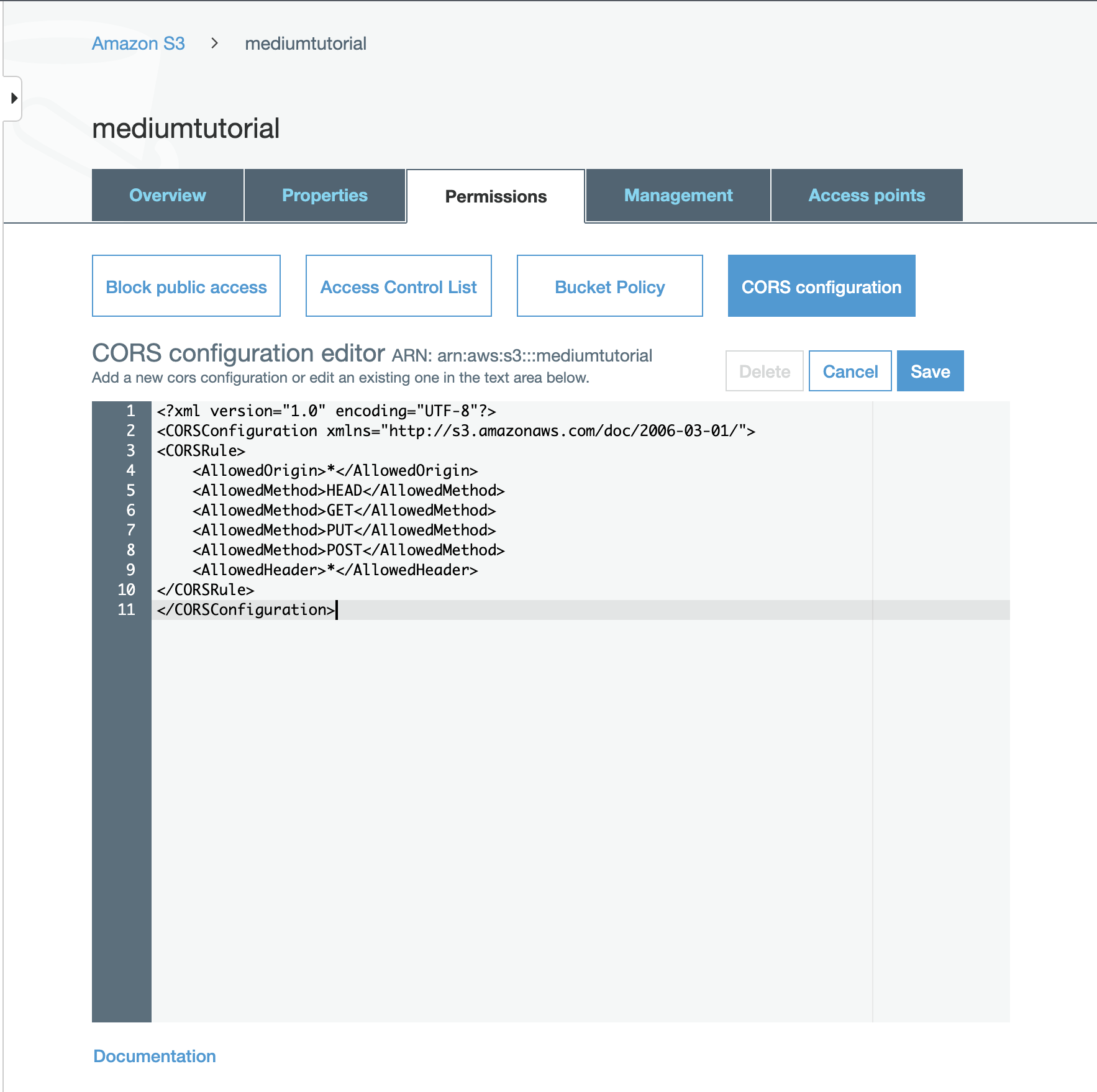
Task: Click the AllowedMethod HEAD line
Action: click(348, 491)
